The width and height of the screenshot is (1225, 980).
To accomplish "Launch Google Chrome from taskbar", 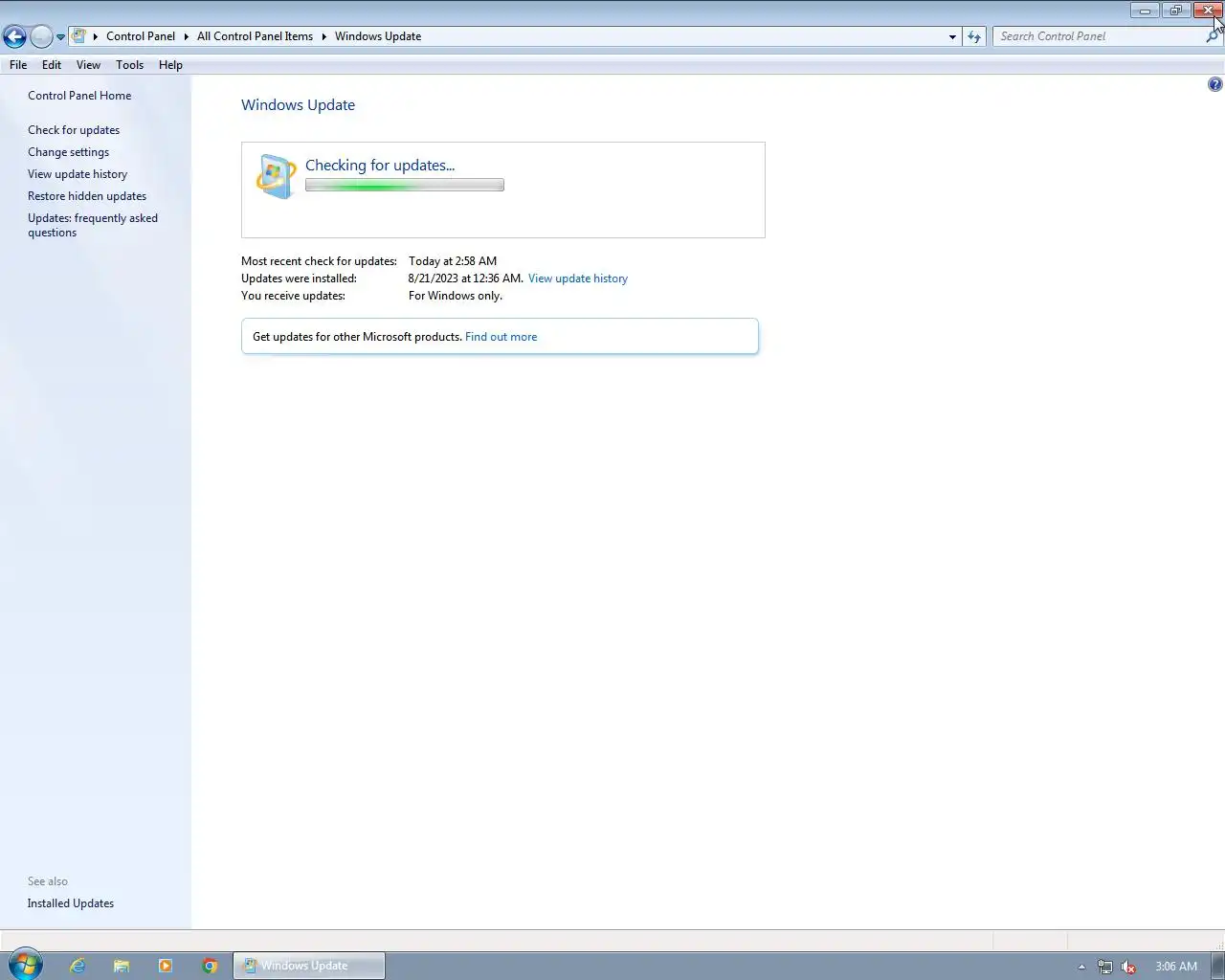I will click(210, 966).
